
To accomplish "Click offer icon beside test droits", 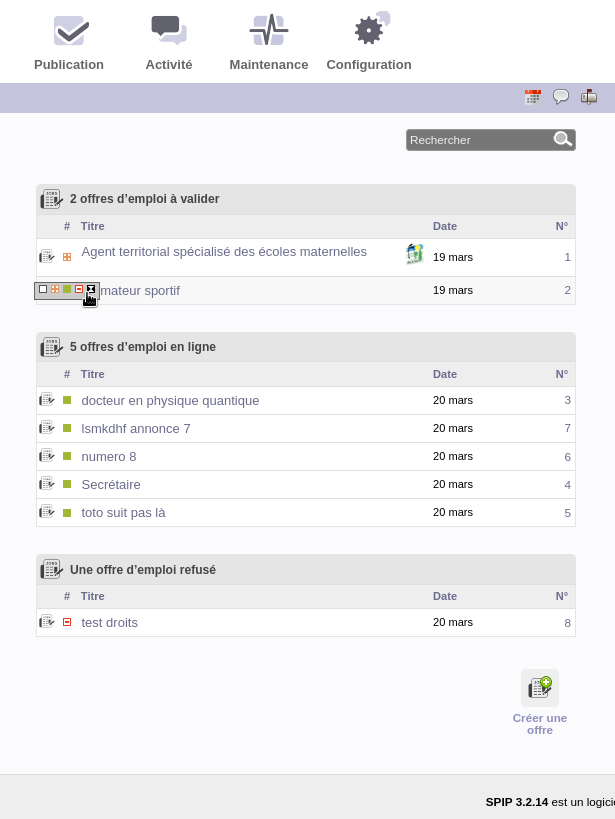I will pos(47,622).
